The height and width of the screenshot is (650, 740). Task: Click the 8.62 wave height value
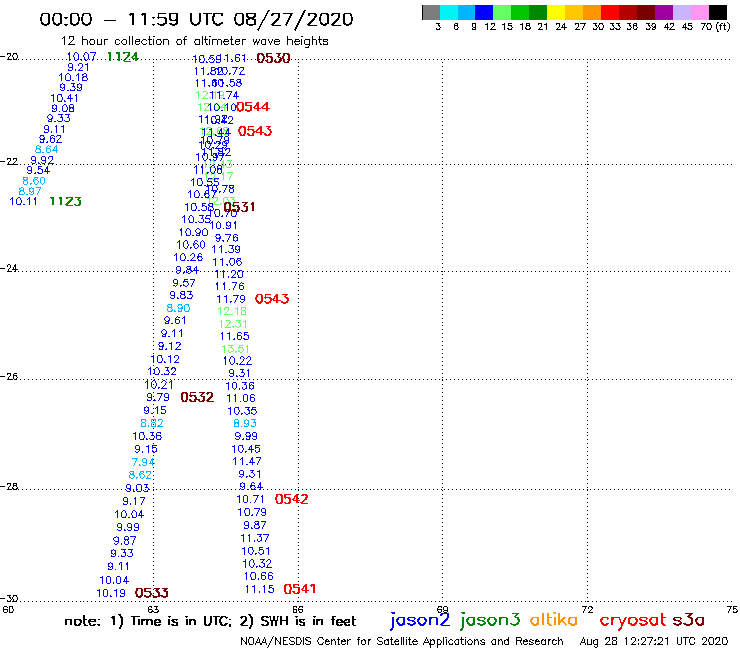click(x=140, y=475)
